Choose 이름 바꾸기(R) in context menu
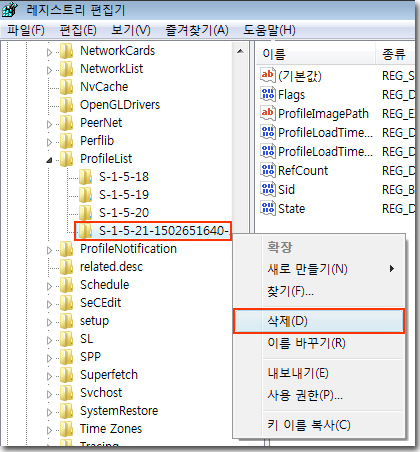Viewport: 420px width, 452px height. pos(319,343)
